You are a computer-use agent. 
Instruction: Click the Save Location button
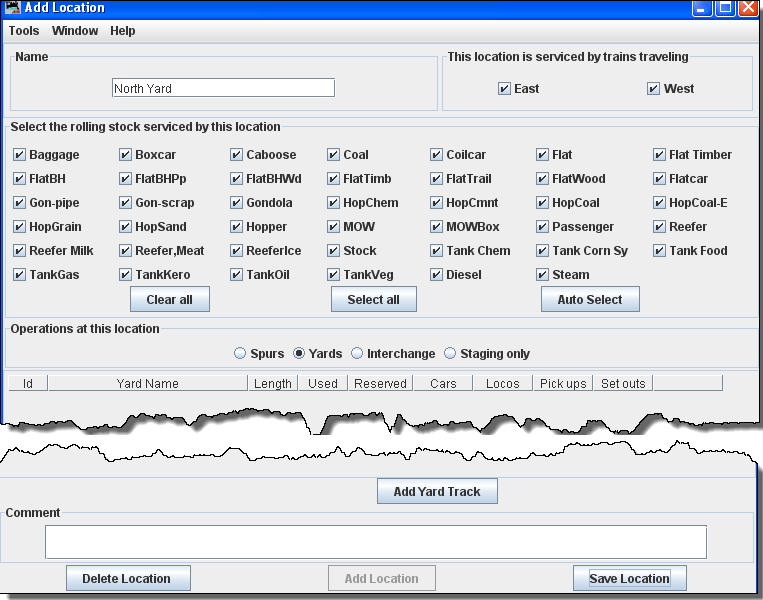pyautogui.click(x=629, y=579)
